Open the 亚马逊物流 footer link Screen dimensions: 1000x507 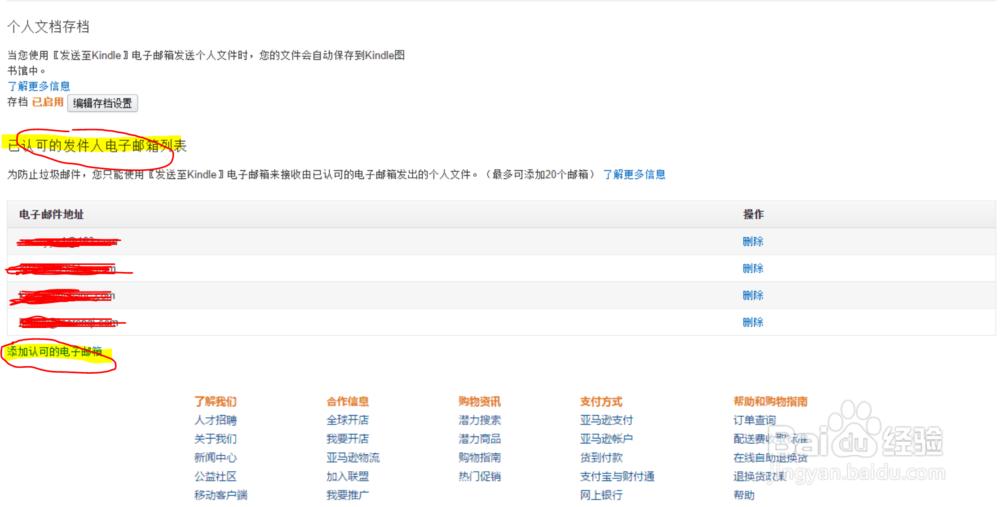click(x=353, y=458)
